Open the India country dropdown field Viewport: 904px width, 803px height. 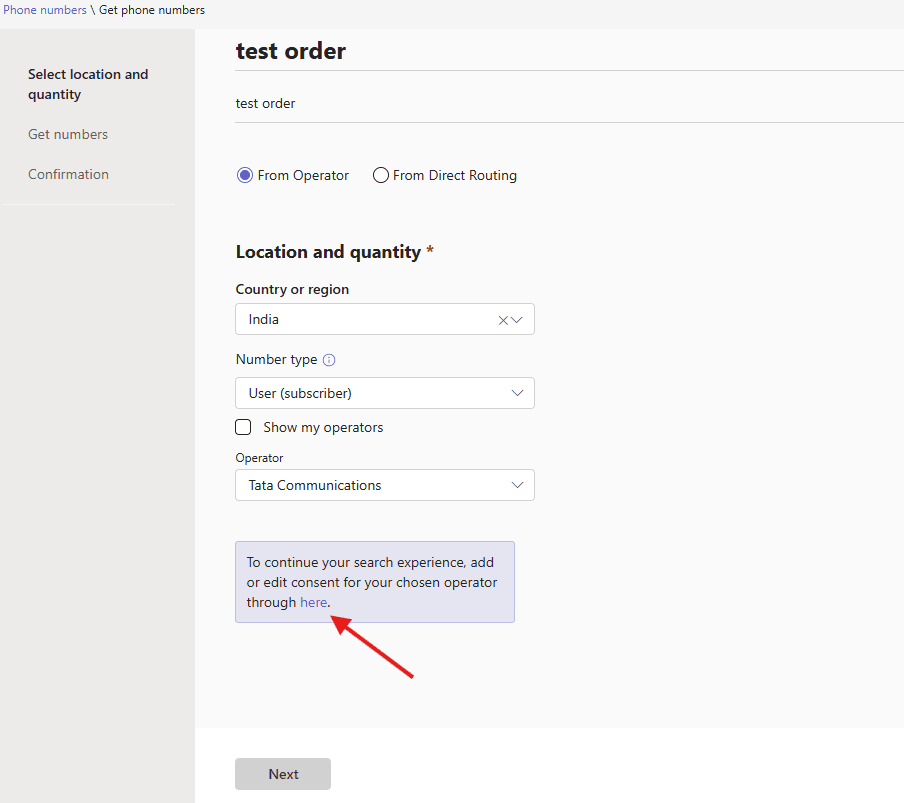point(365,320)
